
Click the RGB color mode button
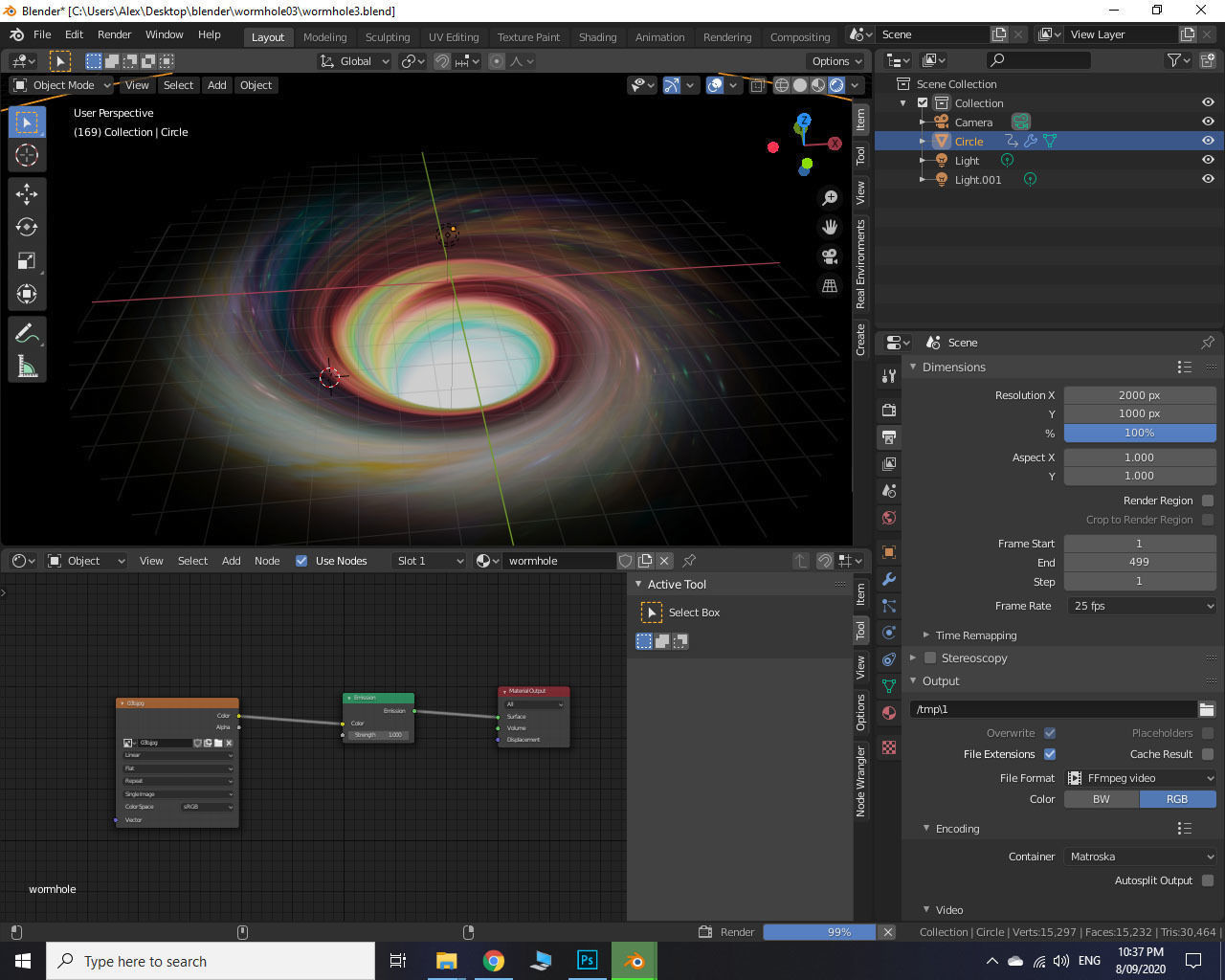coord(1177,799)
